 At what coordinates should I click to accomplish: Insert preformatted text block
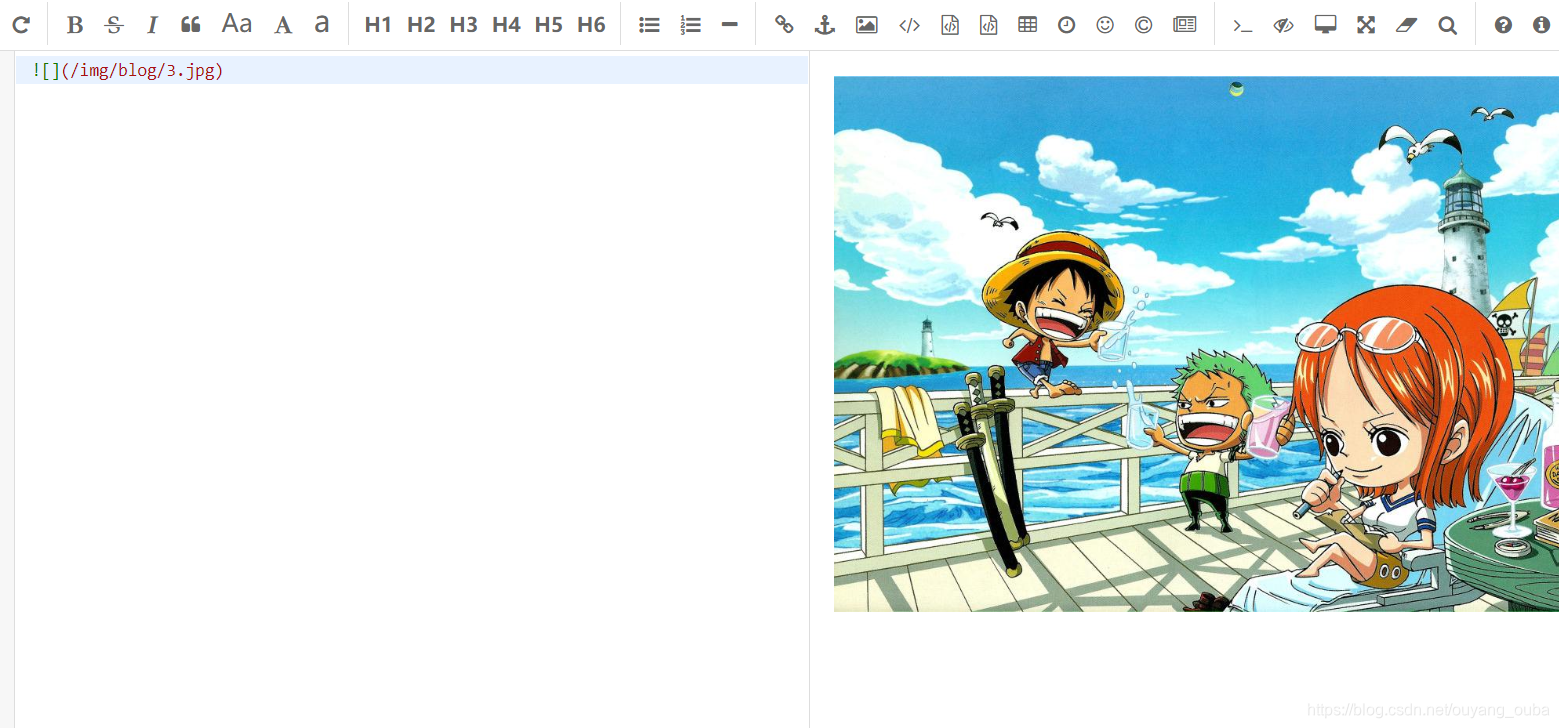[x=950, y=25]
